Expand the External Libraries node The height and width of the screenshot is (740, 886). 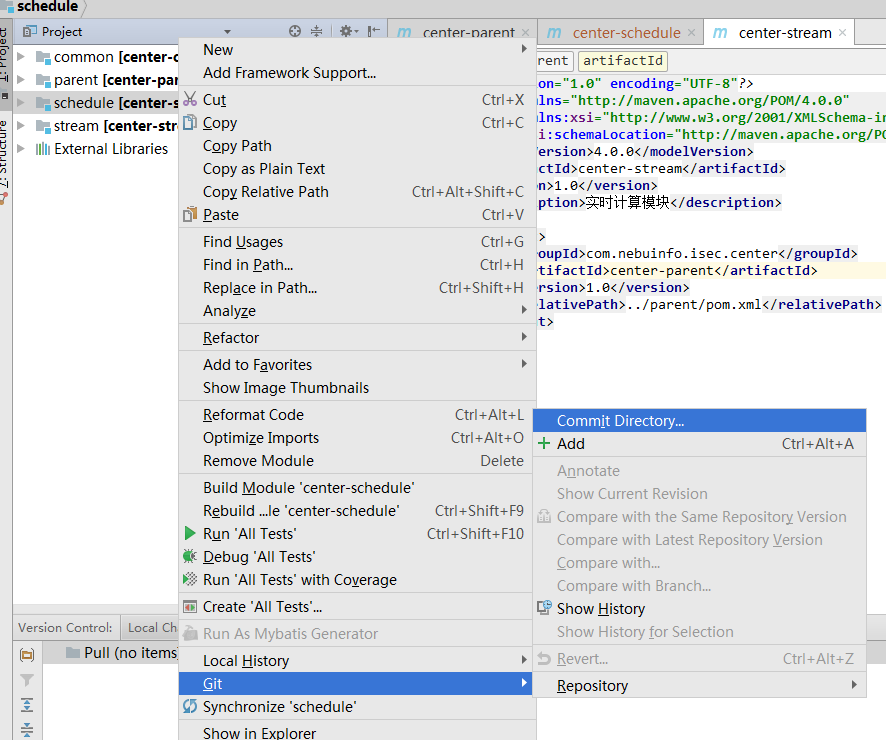(x=21, y=149)
